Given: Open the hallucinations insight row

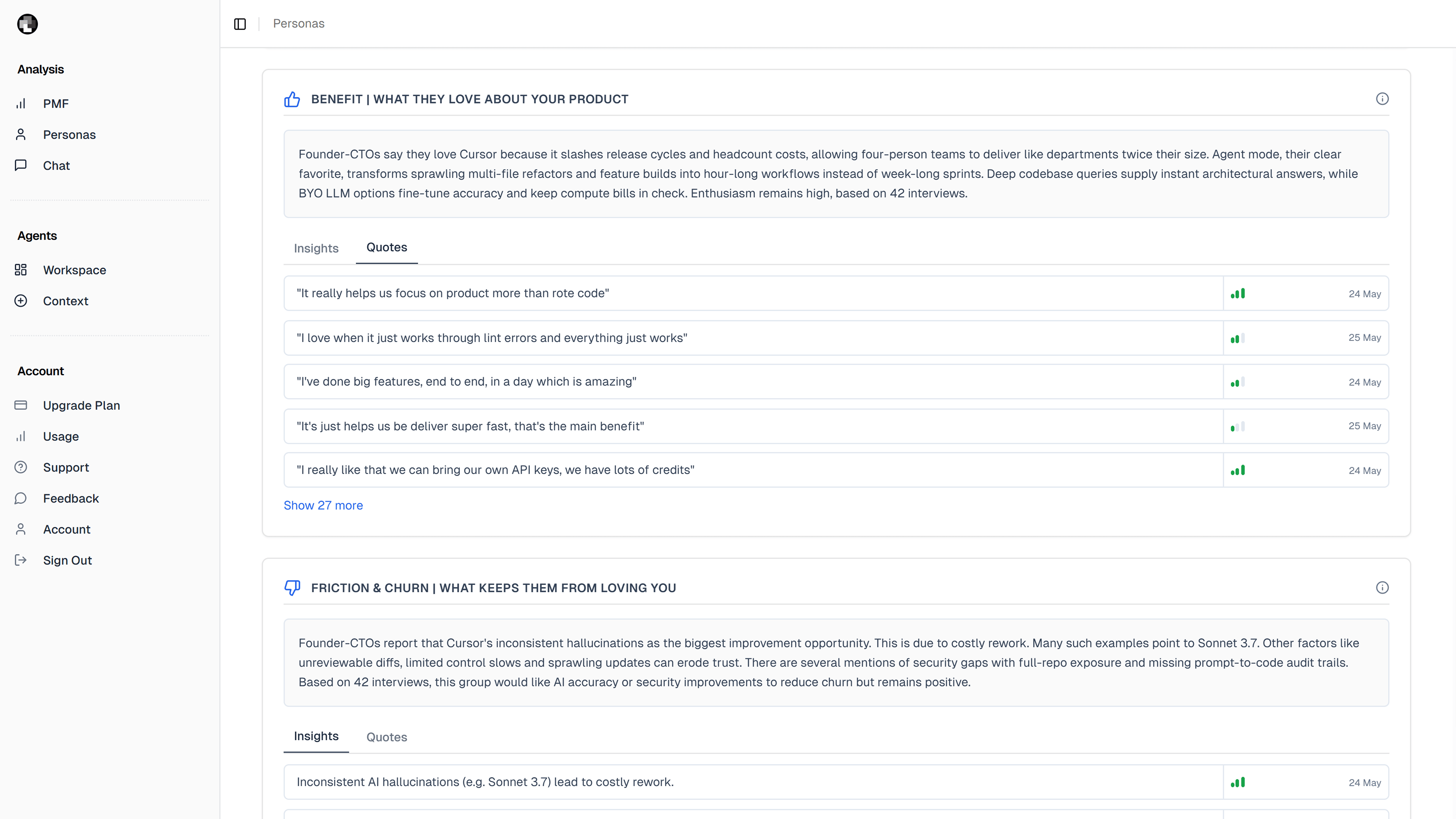Looking at the screenshot, I should 836,782.
